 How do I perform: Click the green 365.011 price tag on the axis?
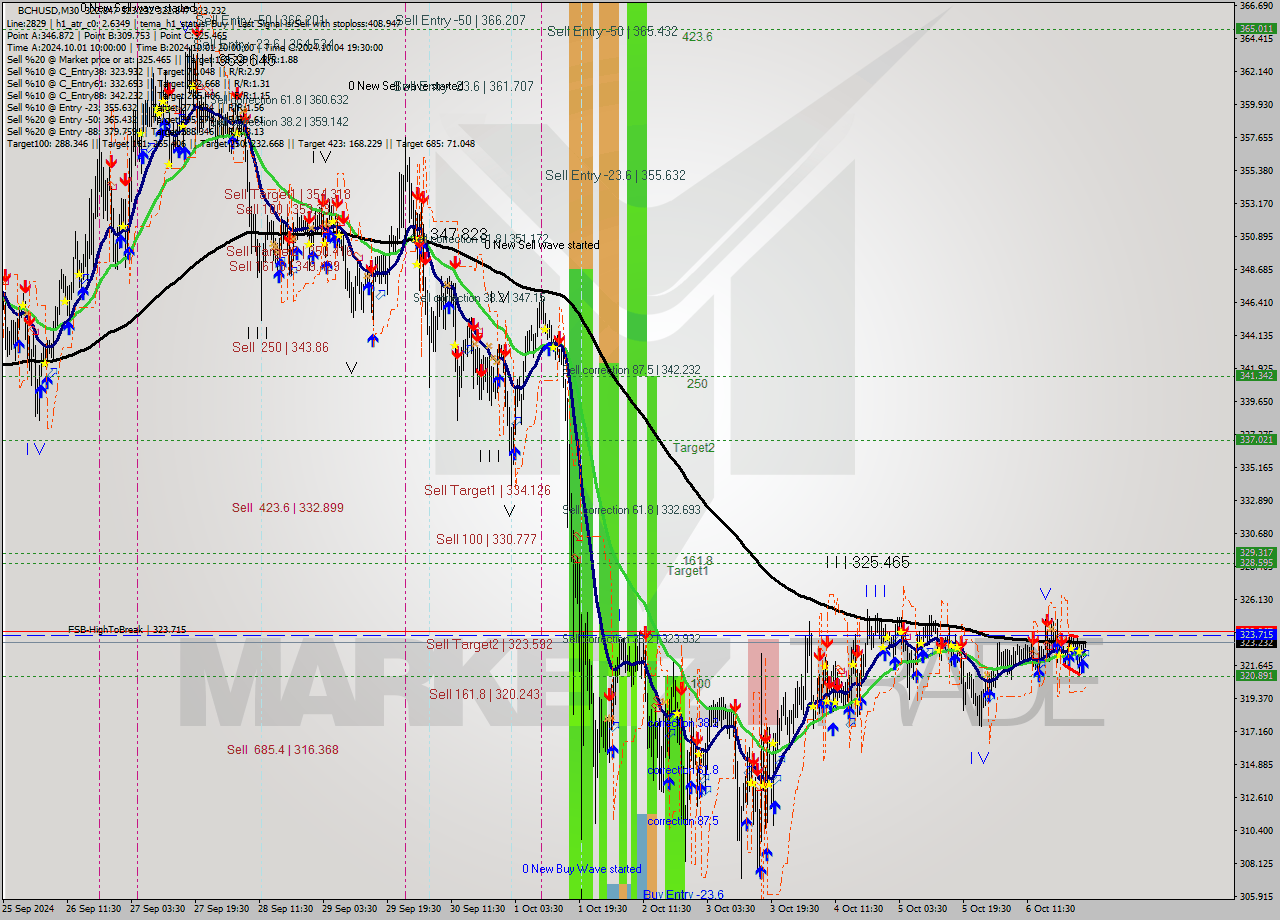coord(1256,29)
